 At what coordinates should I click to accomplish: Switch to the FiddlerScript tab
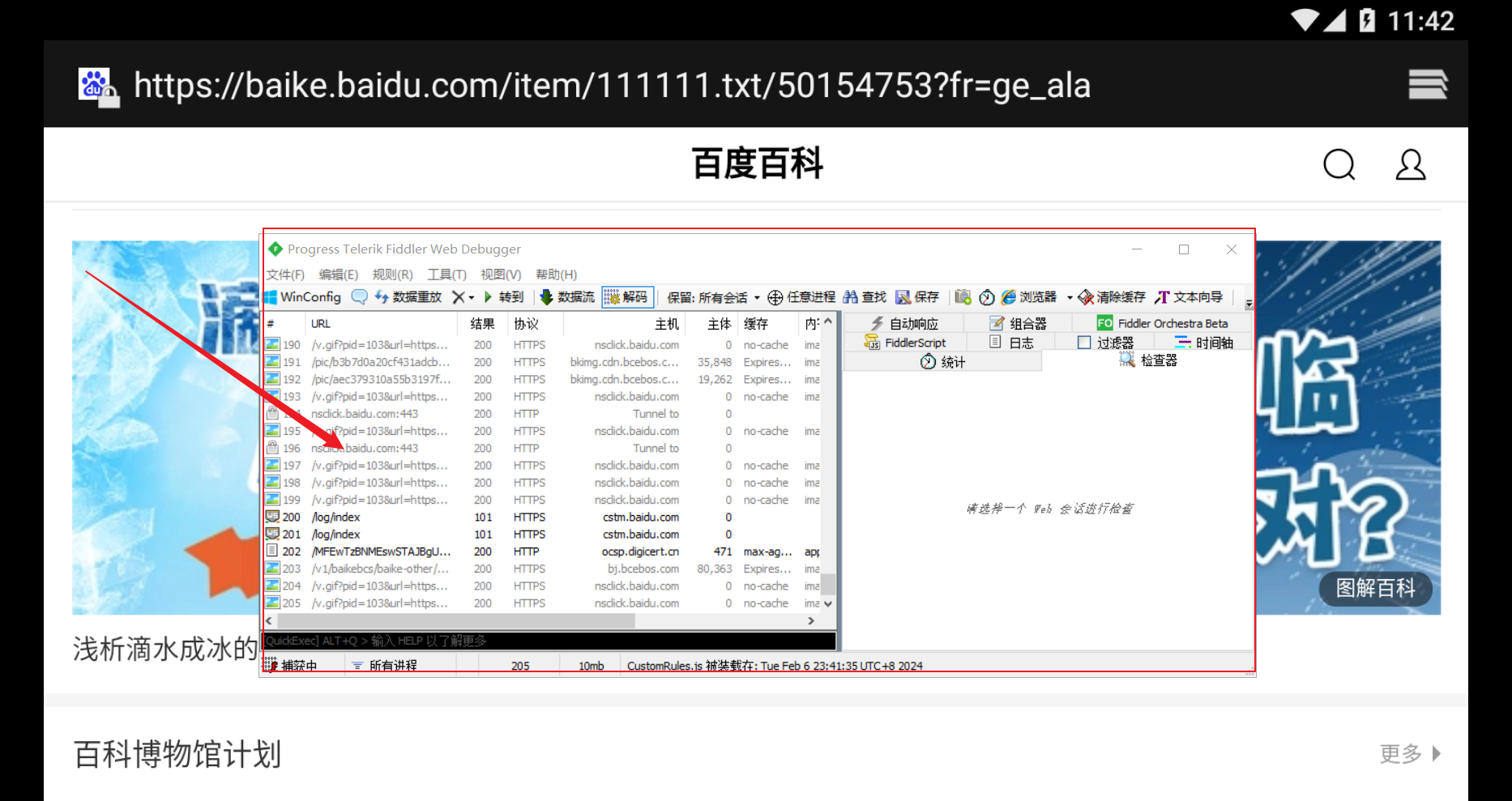(905, 343)
